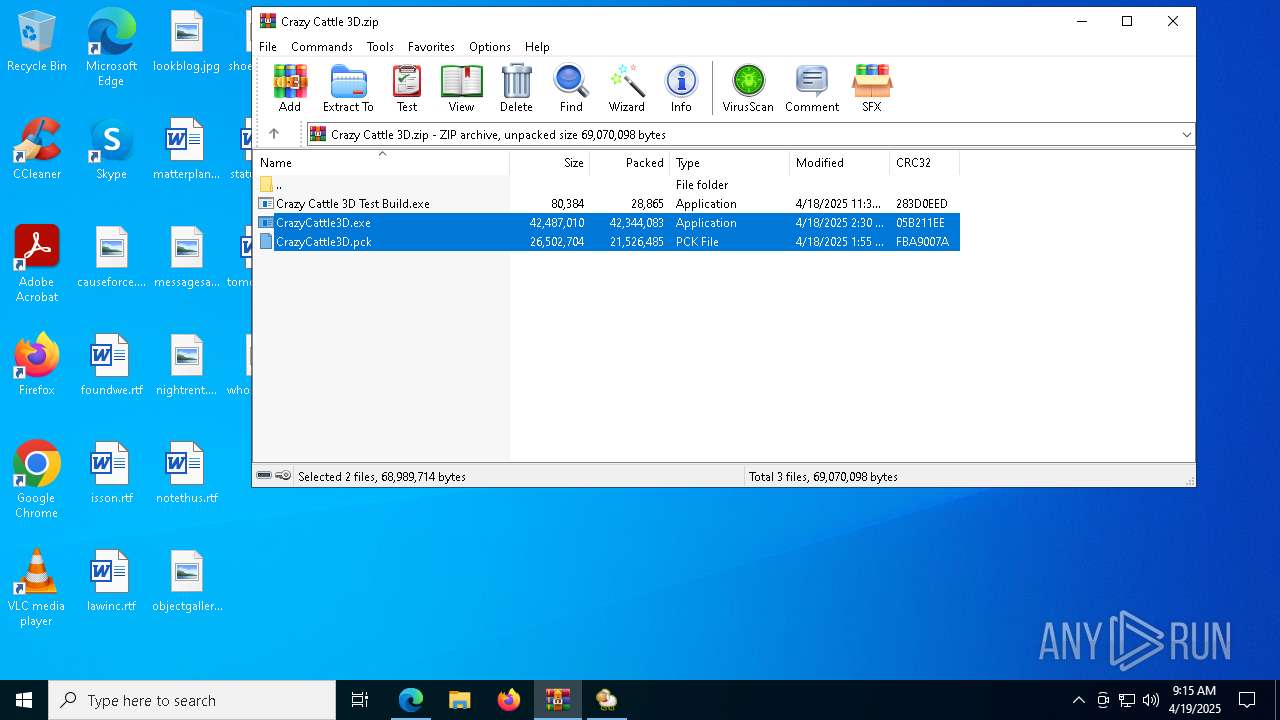This screenshot has width=1280, height=720.
Task: Select the Google Chrome desktop shortcut
Action: [37, 480]
